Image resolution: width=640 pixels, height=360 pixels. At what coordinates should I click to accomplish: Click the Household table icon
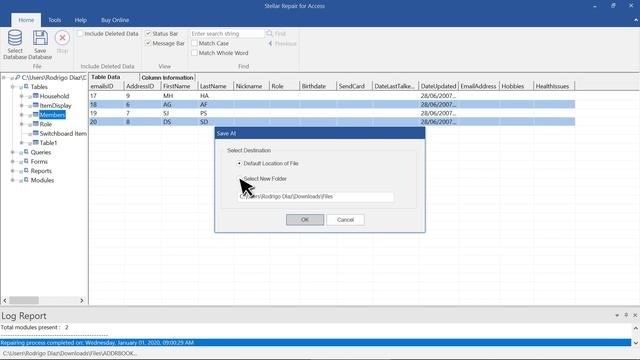pyautogui.click(x=36, y=96)
